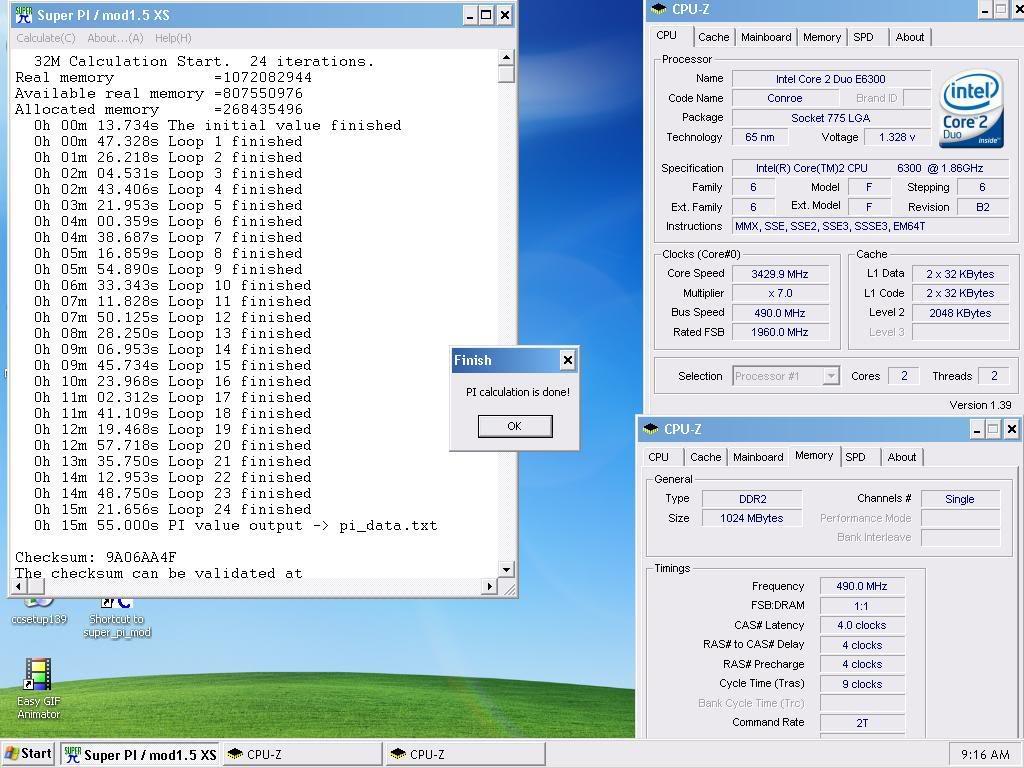This screenshot has height=768, width=1024.
Task: Click scroll down arrow in Super PI output
Action: pos(506,569)
